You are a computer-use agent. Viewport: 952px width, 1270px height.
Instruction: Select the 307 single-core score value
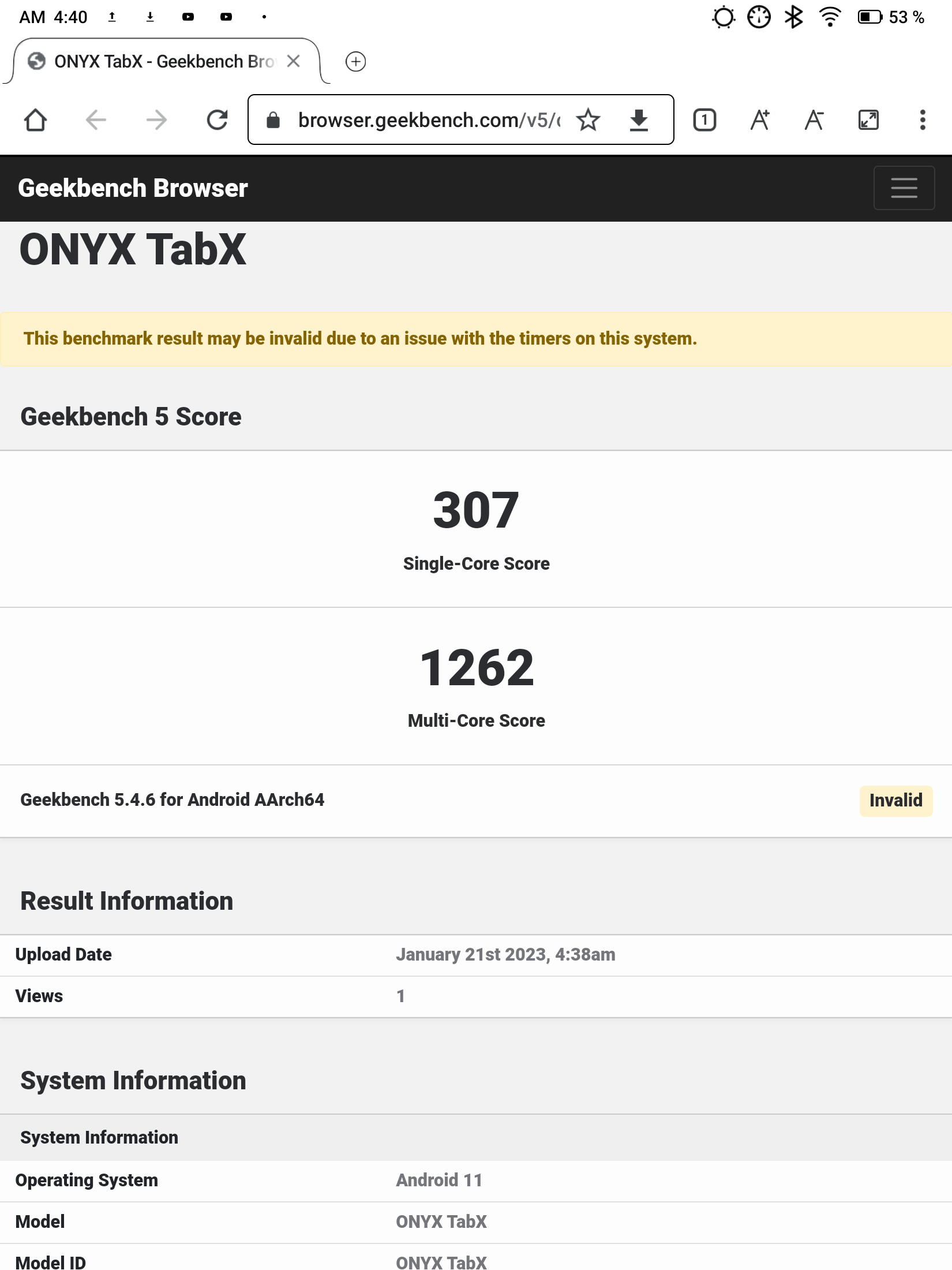click(x=476, y=510)
